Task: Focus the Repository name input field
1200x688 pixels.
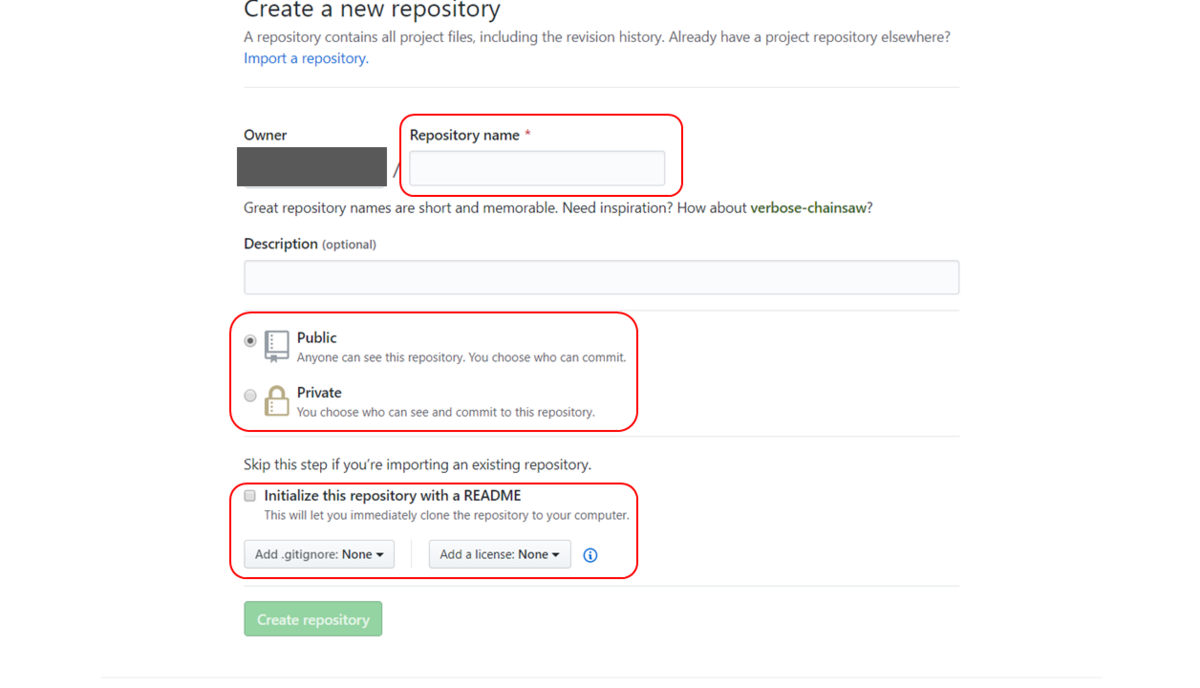Action: coord(537,168)
